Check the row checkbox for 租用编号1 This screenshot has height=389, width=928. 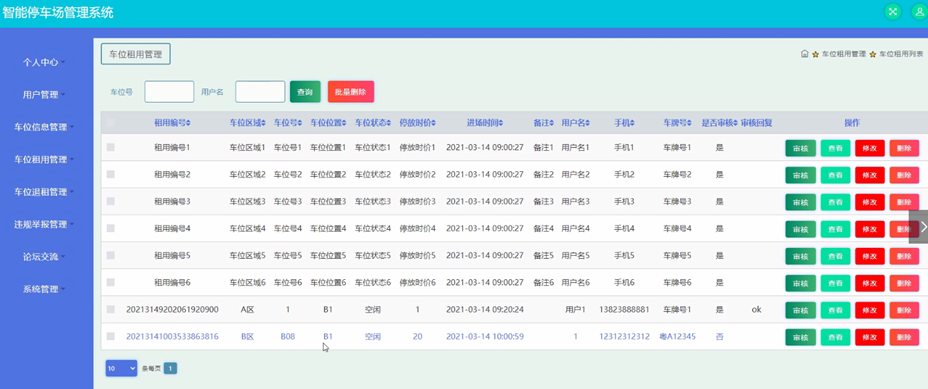click(111, 147)
